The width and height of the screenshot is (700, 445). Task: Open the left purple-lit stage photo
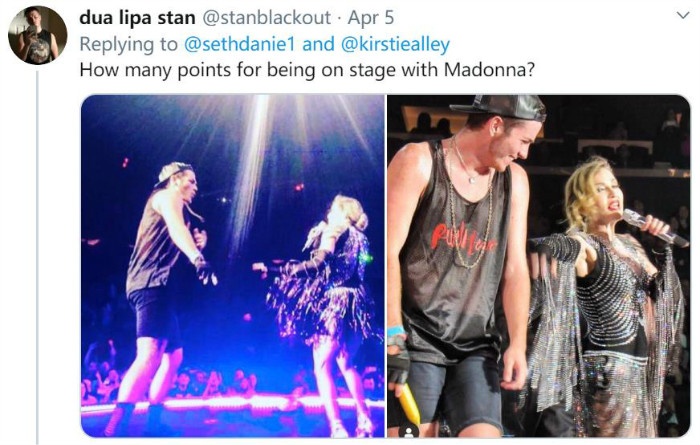tap(233, 266)
